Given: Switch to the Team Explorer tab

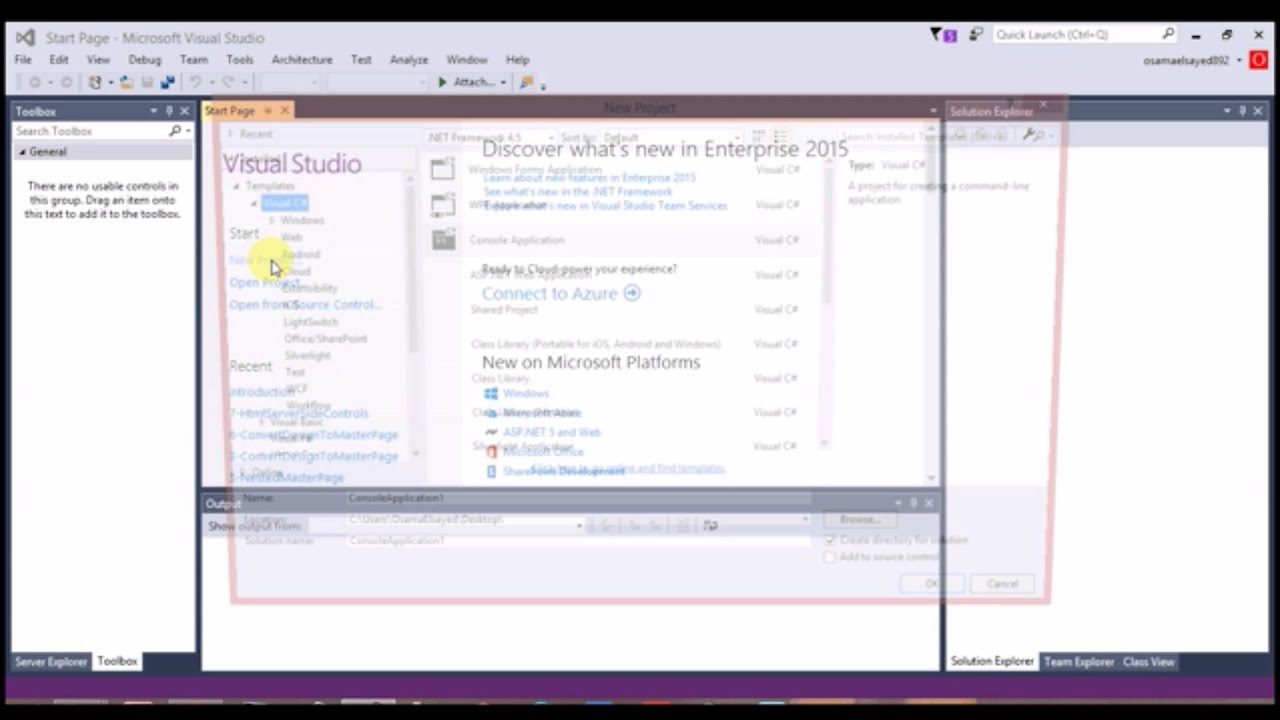Looking at the screenshot, I should coord(1079,661).
